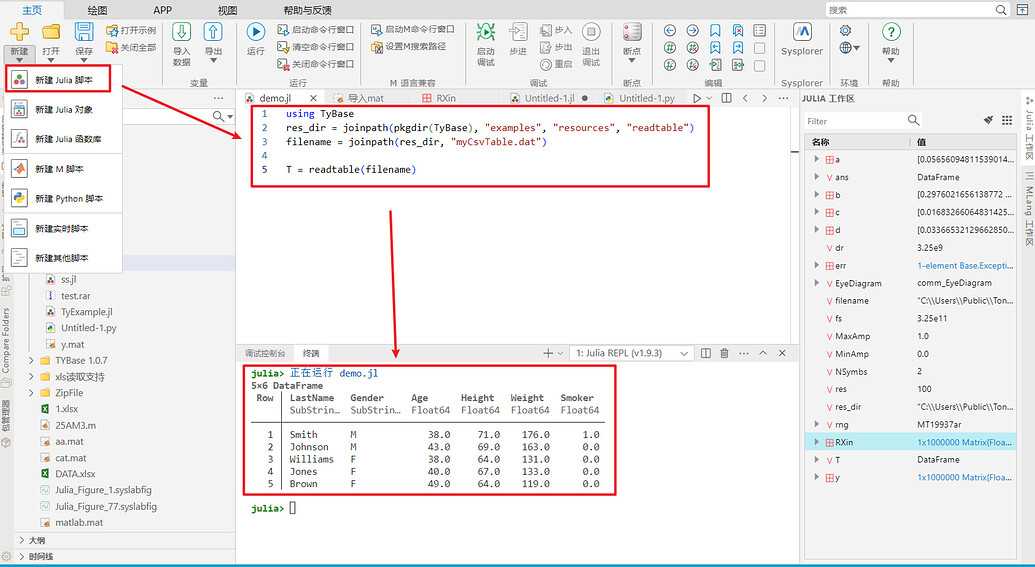Click the clear workspace broom icon

(988, 120)
